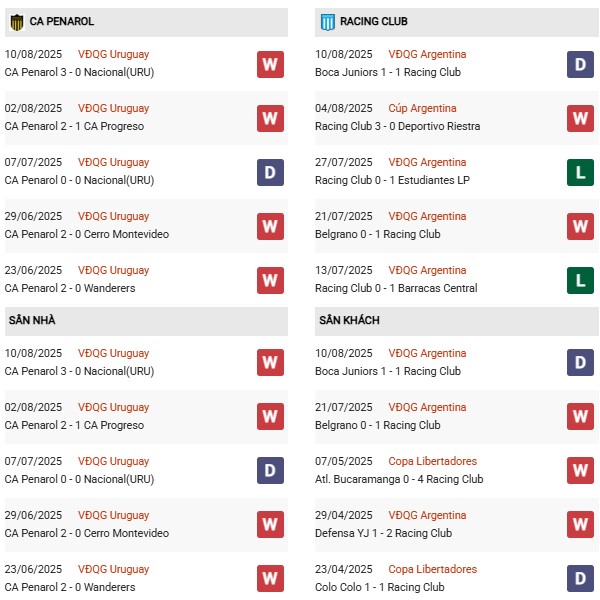Image resolution: width=600 pixels, height=600 pixels.
Task: Click the RACING CLUB header title
Action: click(373, 22)
